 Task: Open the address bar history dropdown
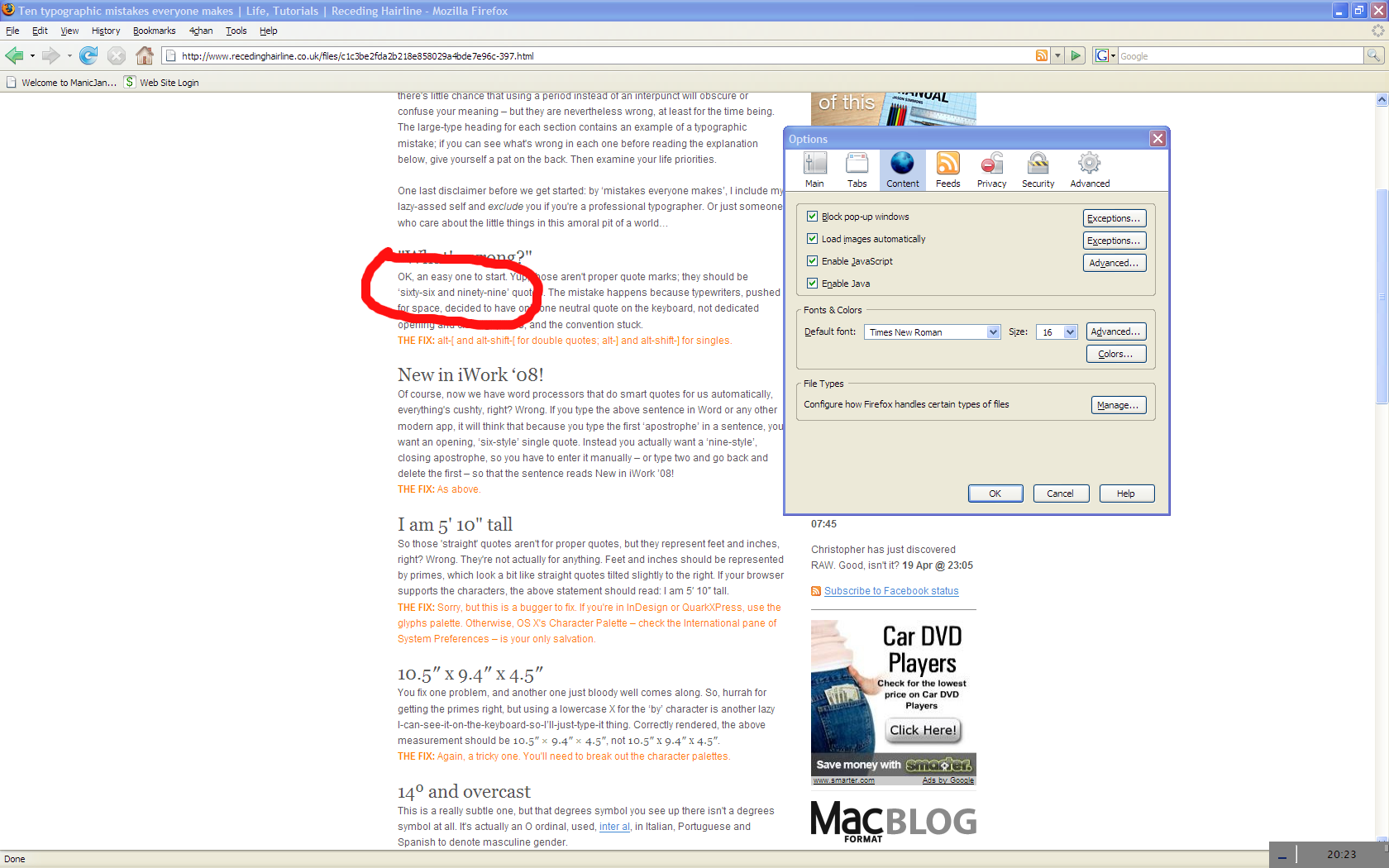(1057, 56)
